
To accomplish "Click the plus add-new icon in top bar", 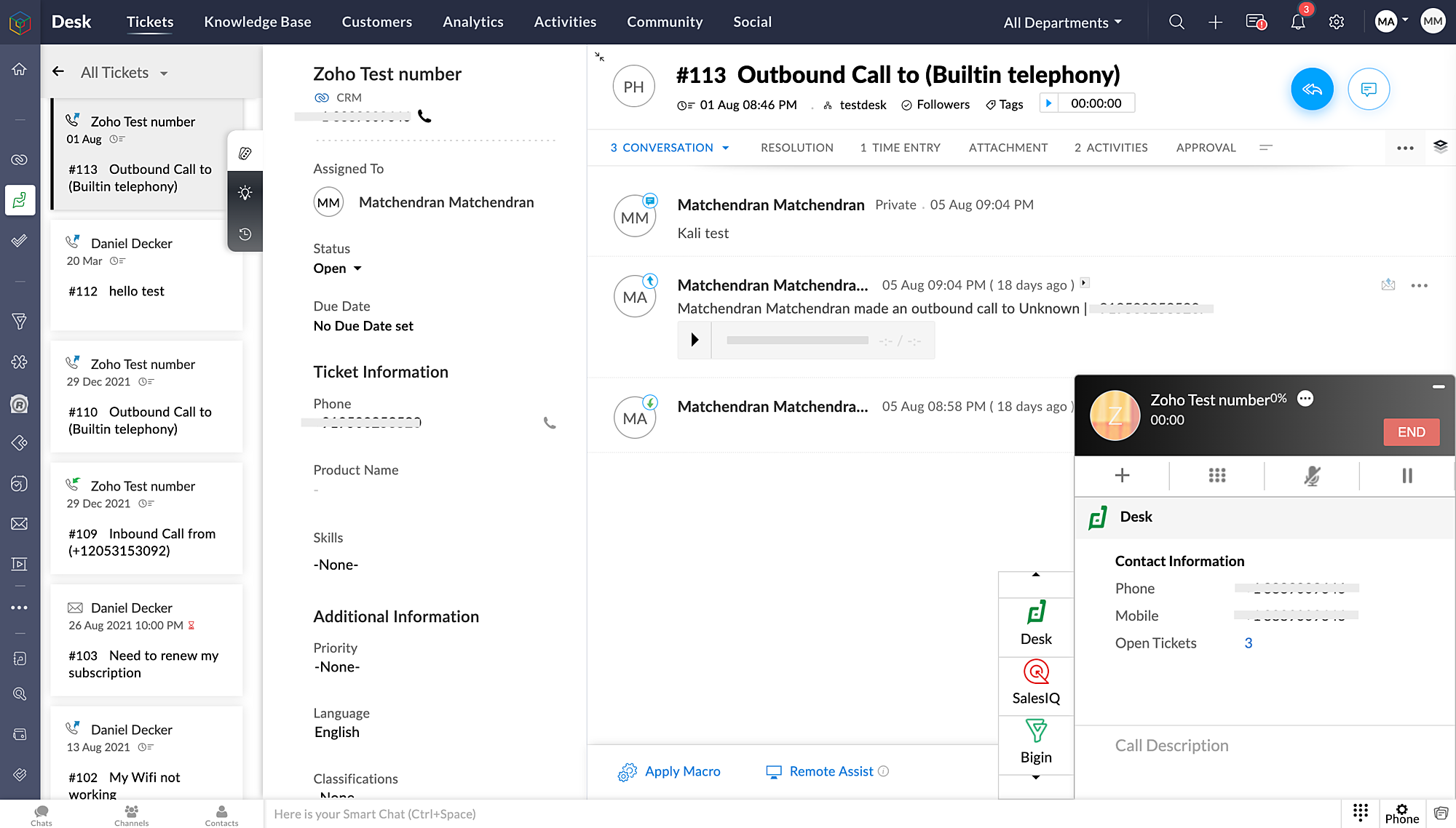I will [x=1215, y=22].
